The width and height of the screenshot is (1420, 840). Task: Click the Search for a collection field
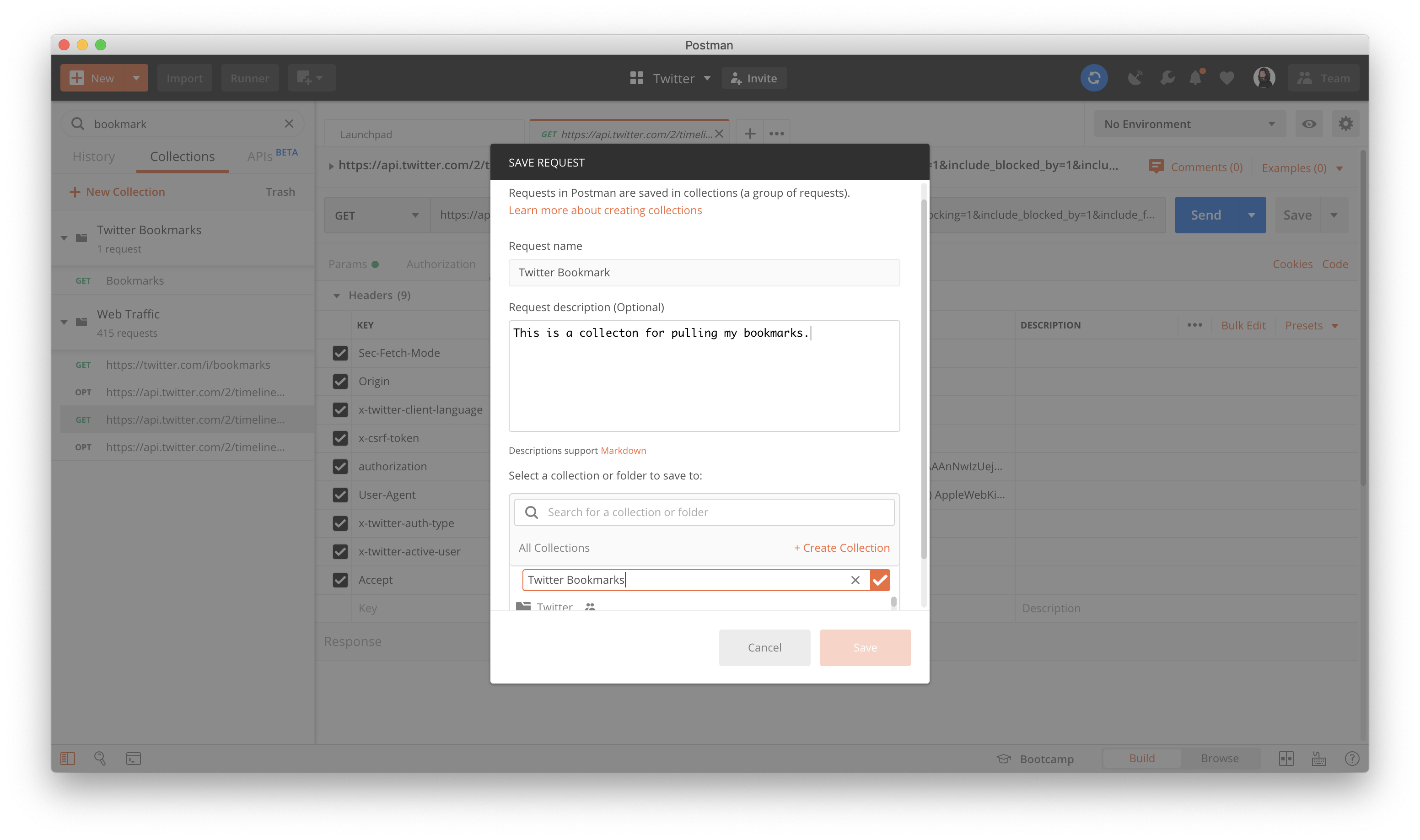coord(704,512)
